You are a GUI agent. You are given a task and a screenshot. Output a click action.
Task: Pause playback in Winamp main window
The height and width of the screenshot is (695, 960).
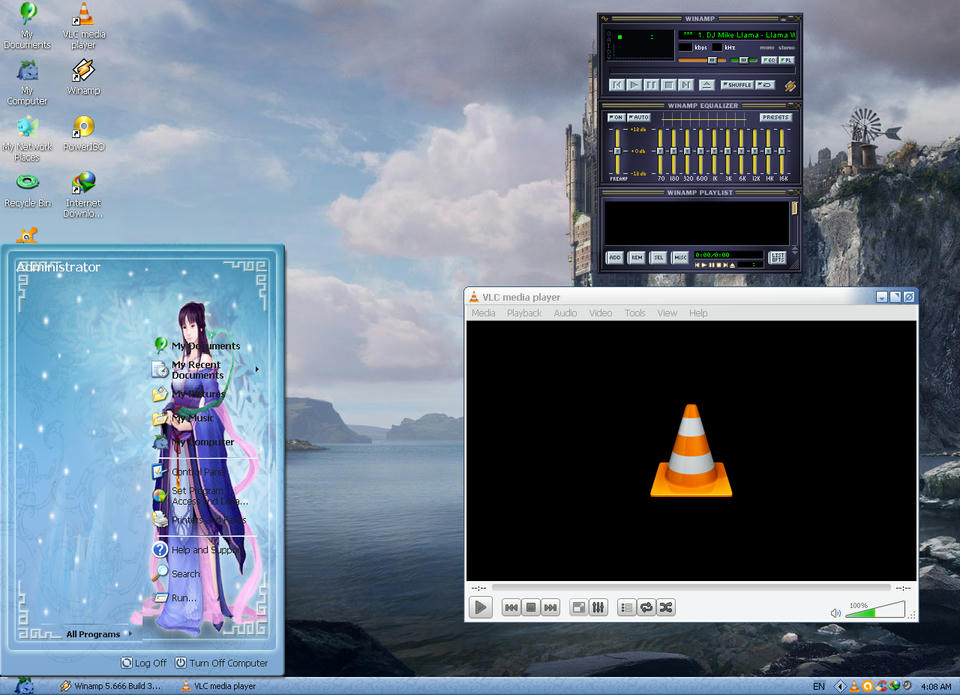[651, 85]
